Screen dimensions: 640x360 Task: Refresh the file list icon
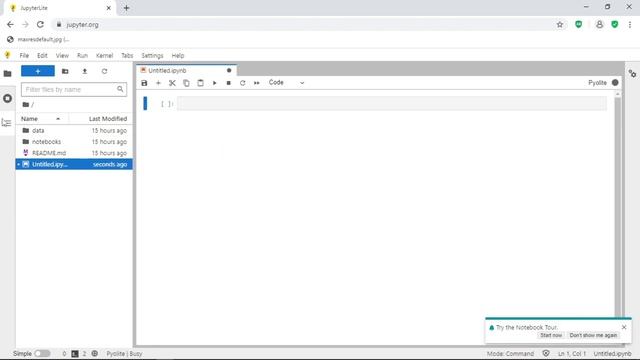[104, 71]
